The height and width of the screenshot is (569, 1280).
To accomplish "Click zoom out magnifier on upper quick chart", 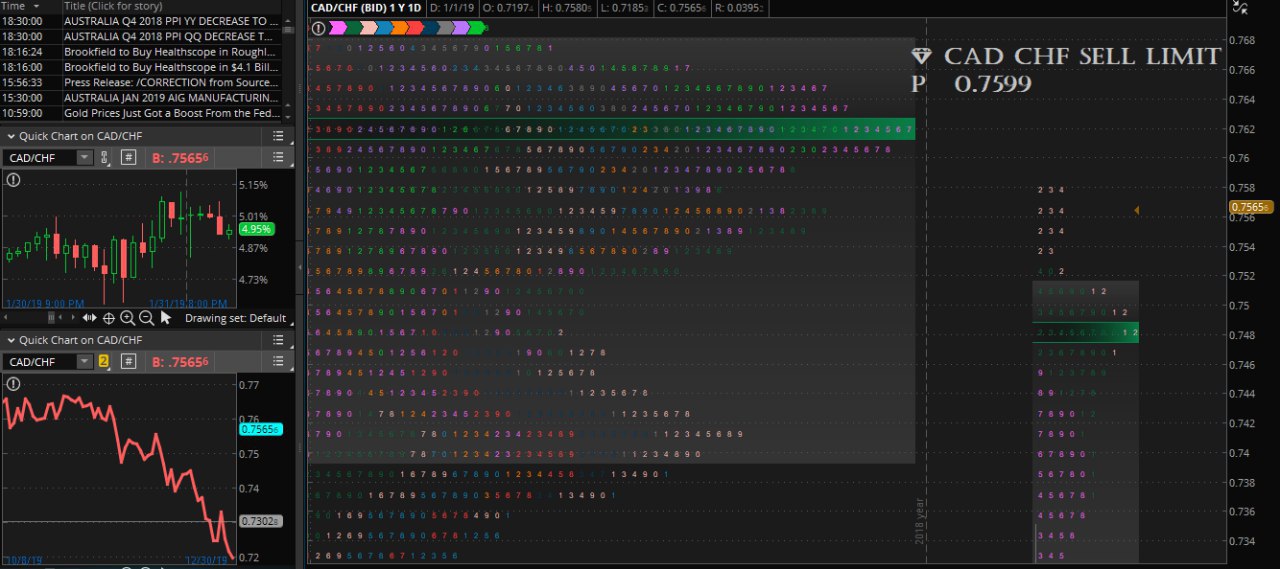I will point(146,318).
